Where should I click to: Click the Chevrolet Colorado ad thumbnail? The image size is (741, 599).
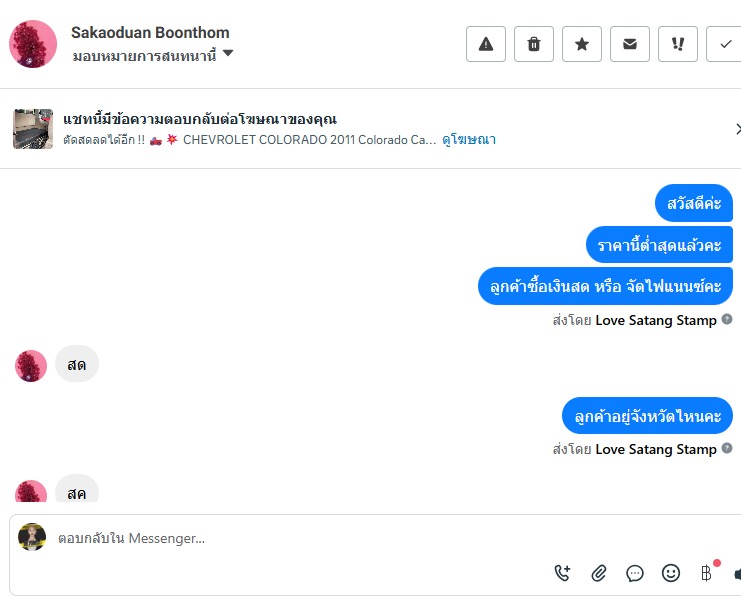tap(33, 129)
